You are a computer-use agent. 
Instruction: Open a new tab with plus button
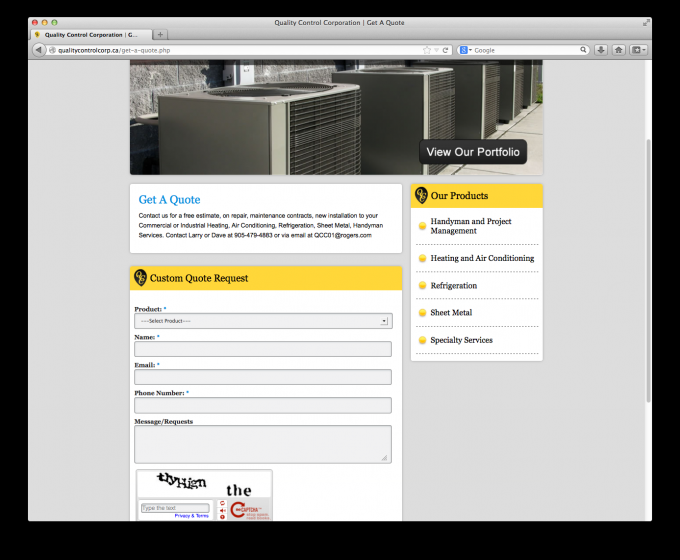161,34
